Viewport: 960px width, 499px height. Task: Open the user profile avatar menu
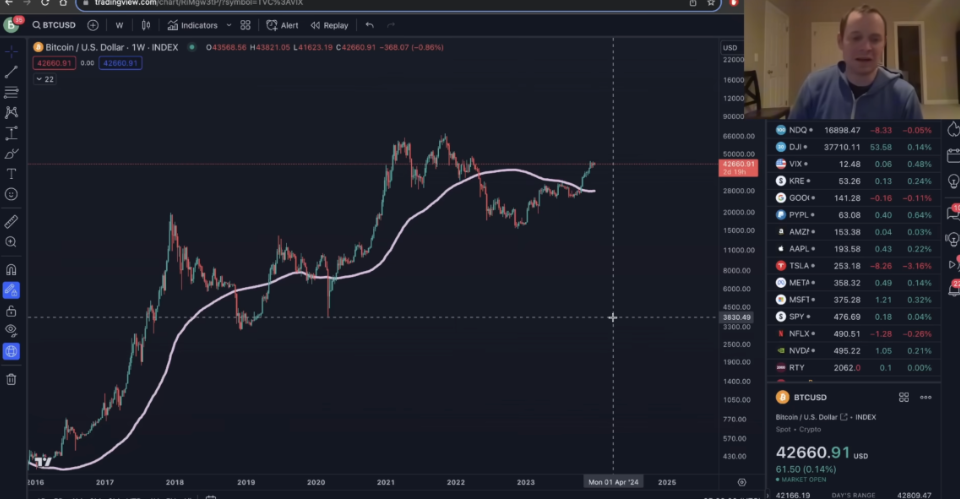(x=11, y=25)
